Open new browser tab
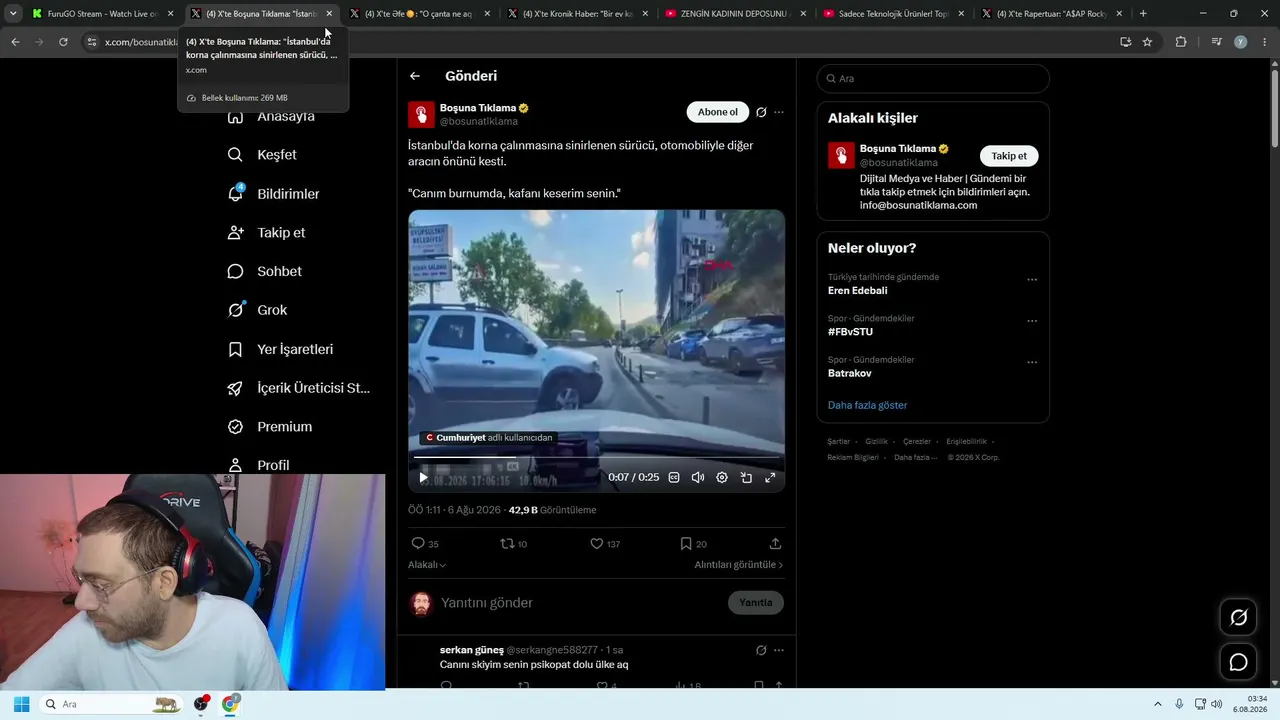 point(1143,14)
